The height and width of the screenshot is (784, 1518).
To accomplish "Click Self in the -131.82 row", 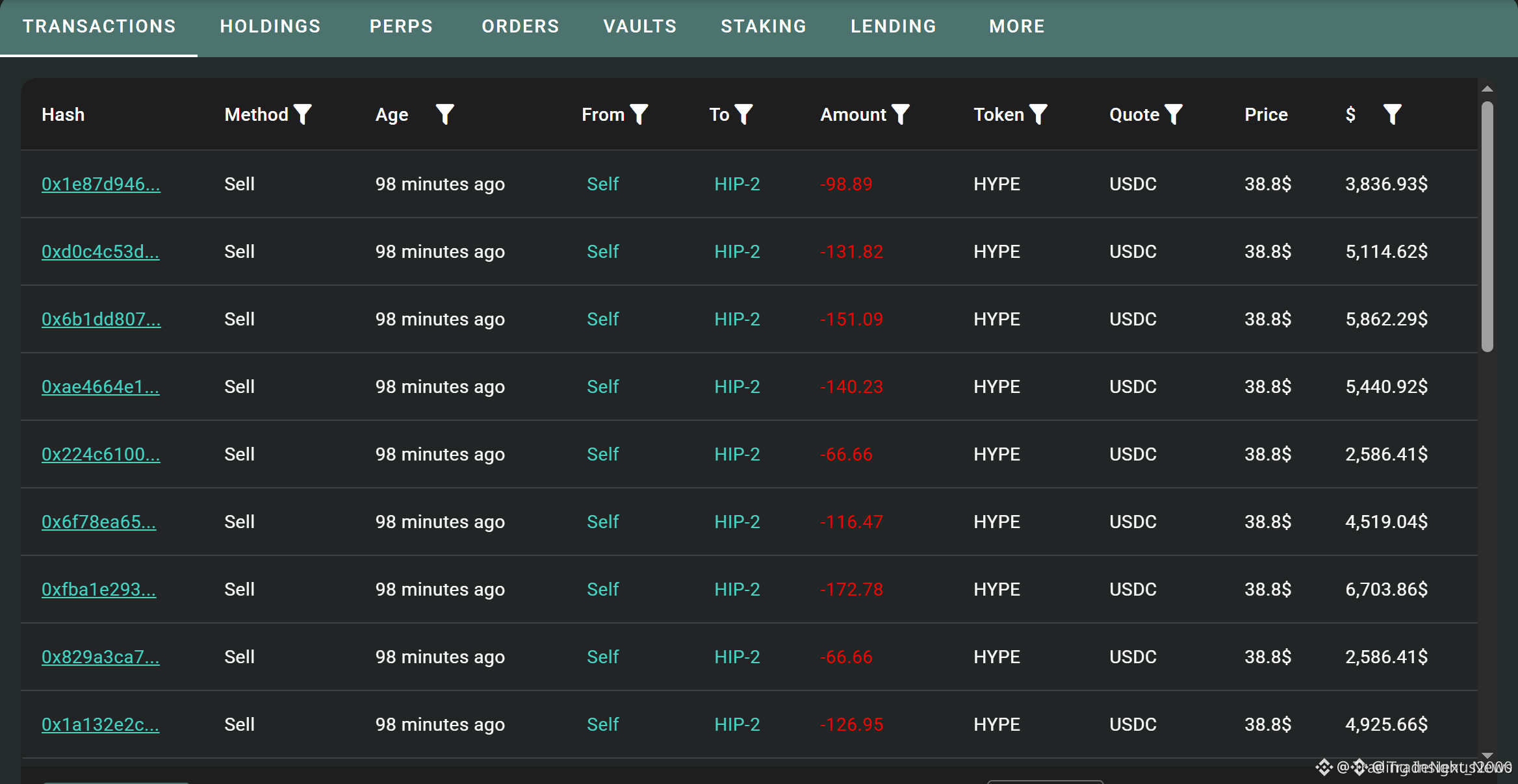I will pos(602,251).
